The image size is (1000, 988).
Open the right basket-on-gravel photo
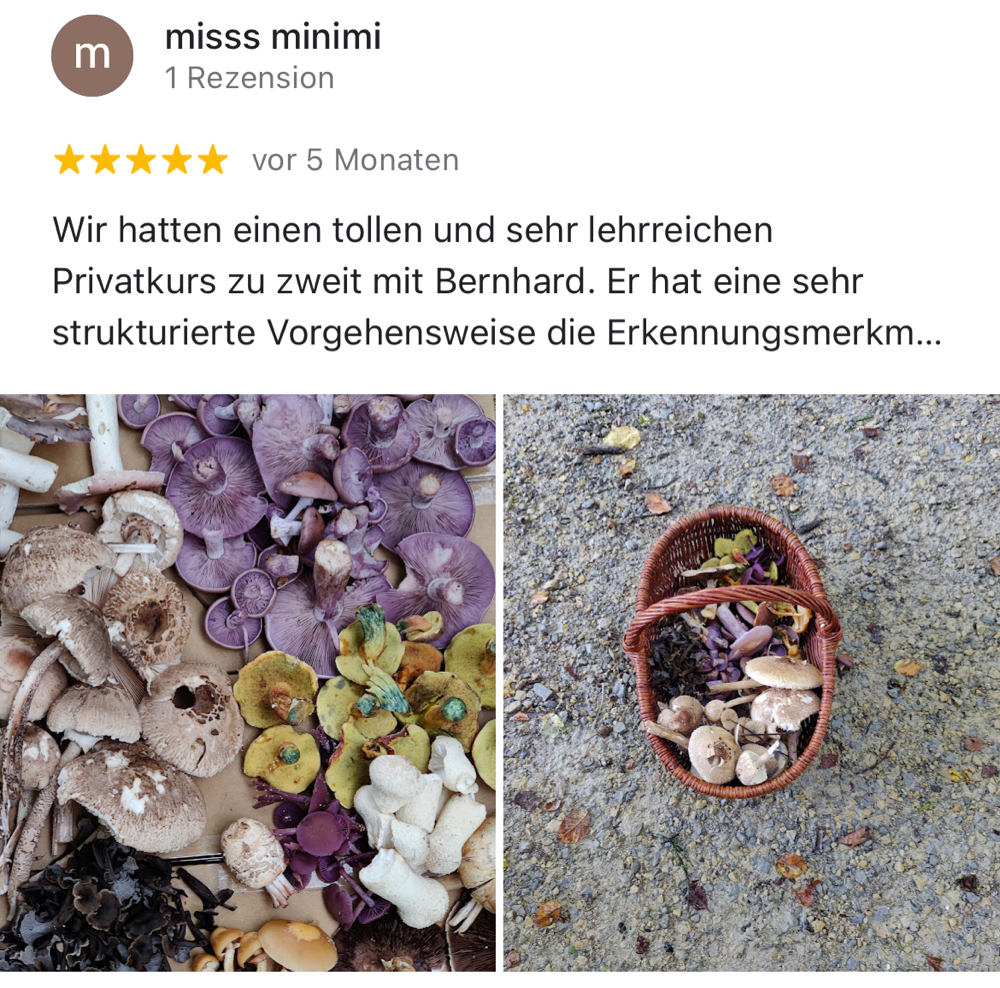click(x=751, y=682)
